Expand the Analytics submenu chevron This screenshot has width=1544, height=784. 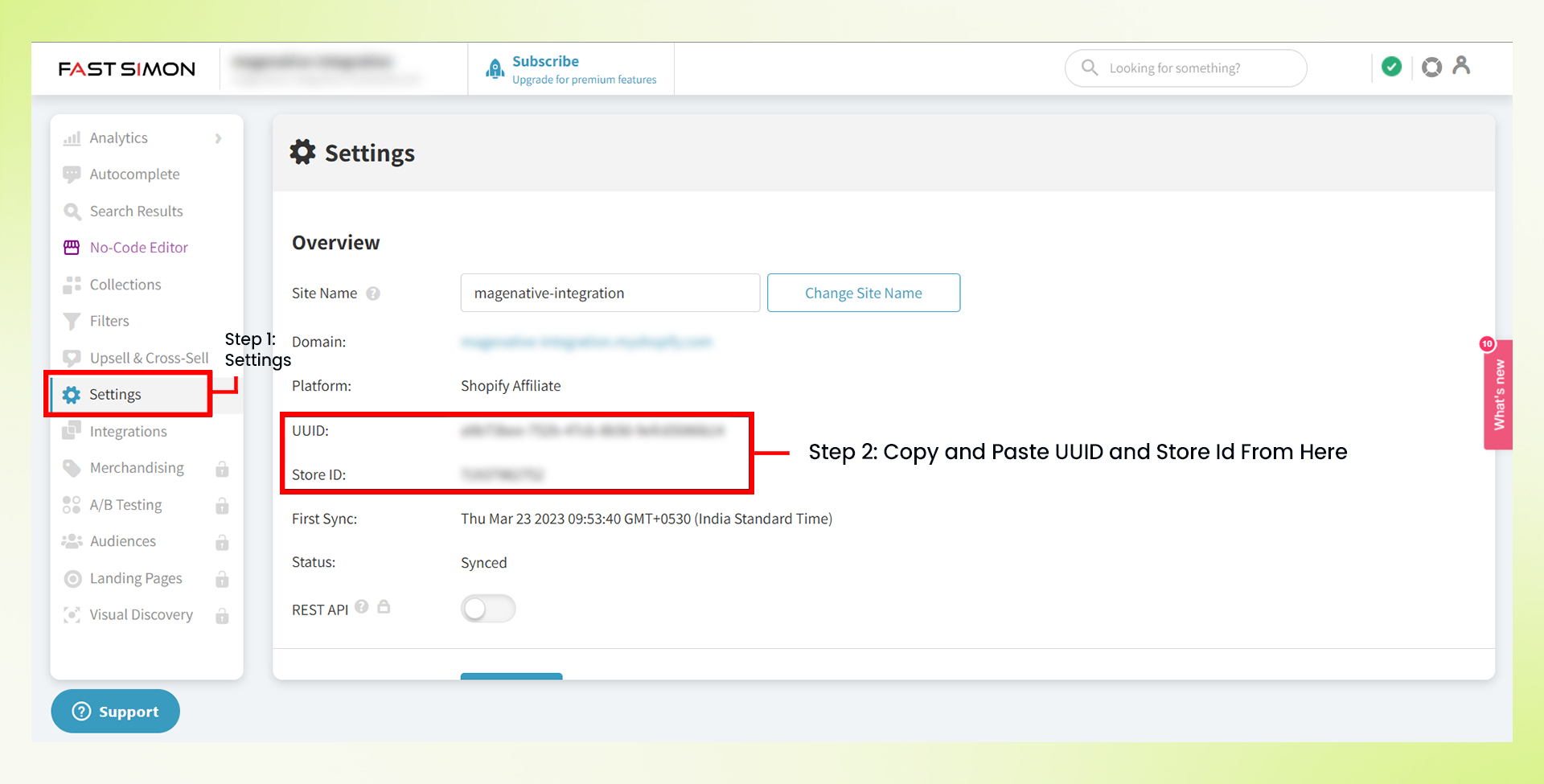218,138
